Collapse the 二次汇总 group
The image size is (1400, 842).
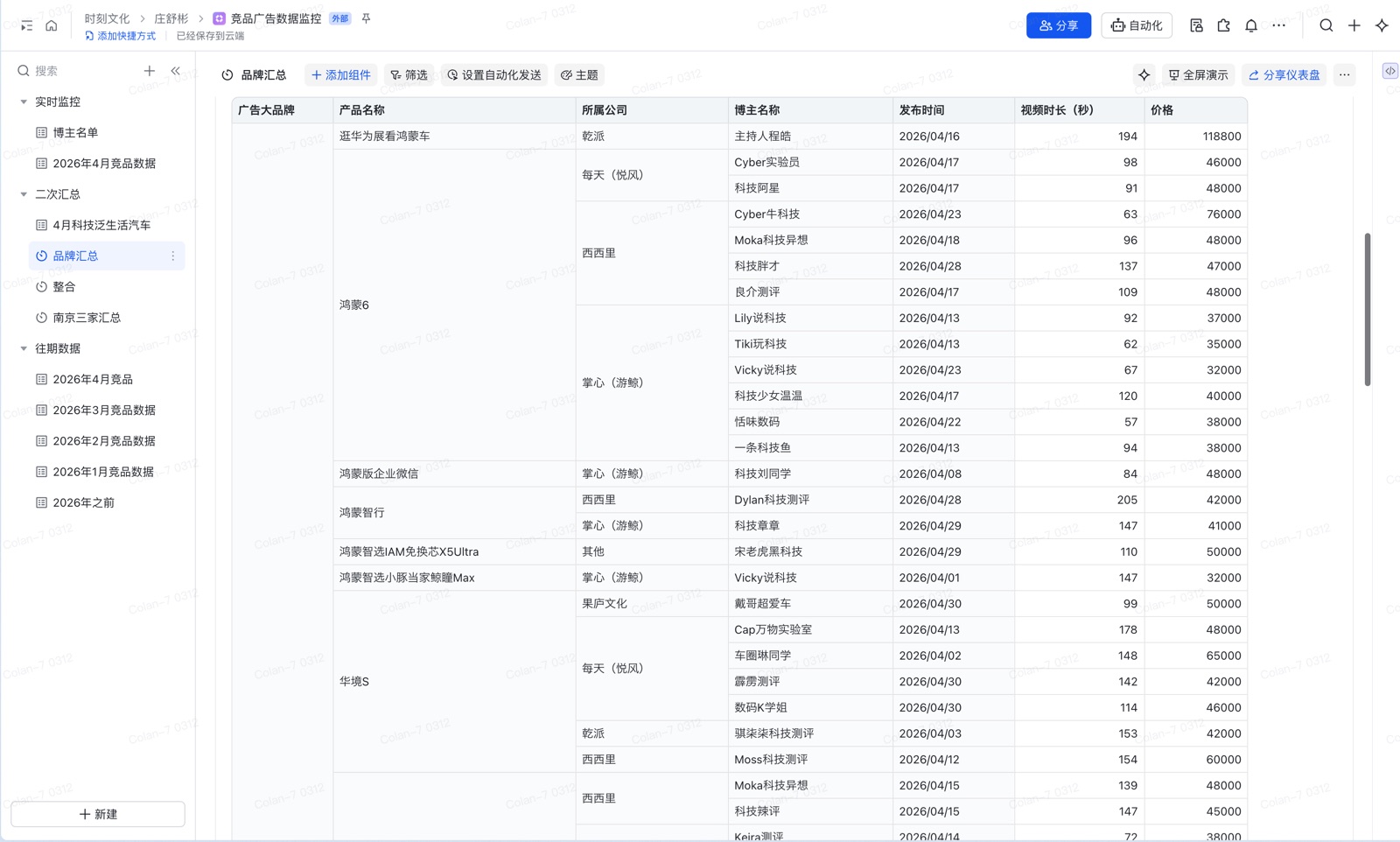click(x=24, y=194)
